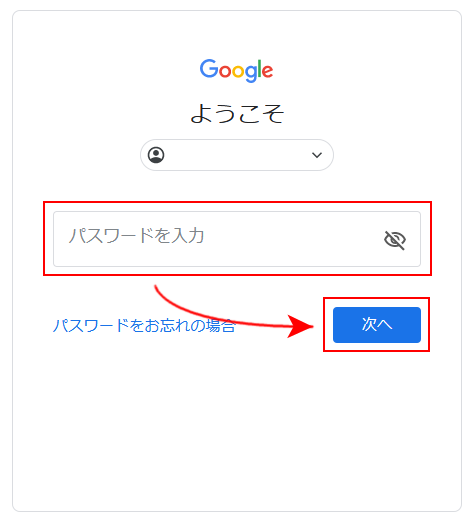The width and height of the screenshot is (475, 525).
Task: Open the パスワードをお忘れの場合 link
Action: (144, 325)
